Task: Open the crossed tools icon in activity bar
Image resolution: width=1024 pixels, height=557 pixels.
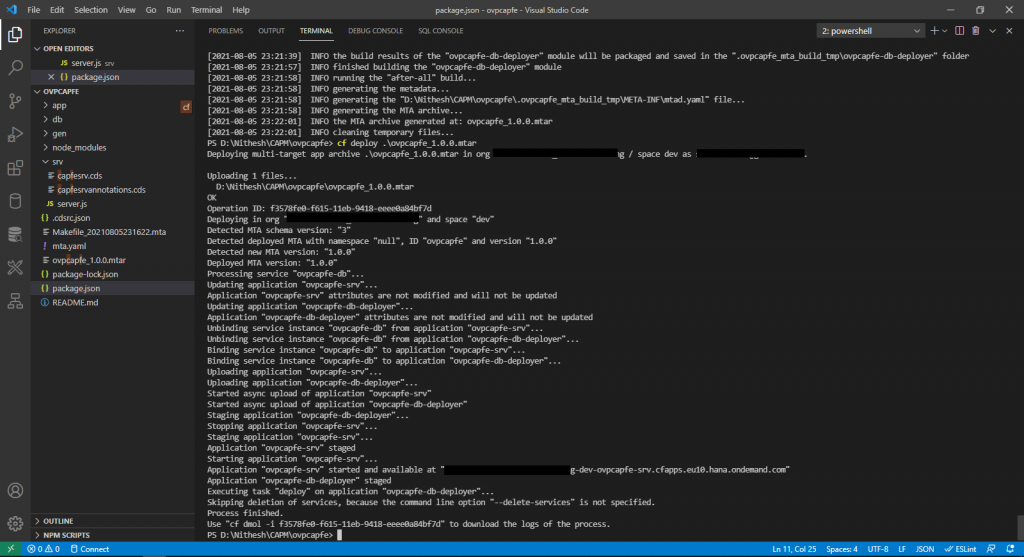Action: (15, 267)
